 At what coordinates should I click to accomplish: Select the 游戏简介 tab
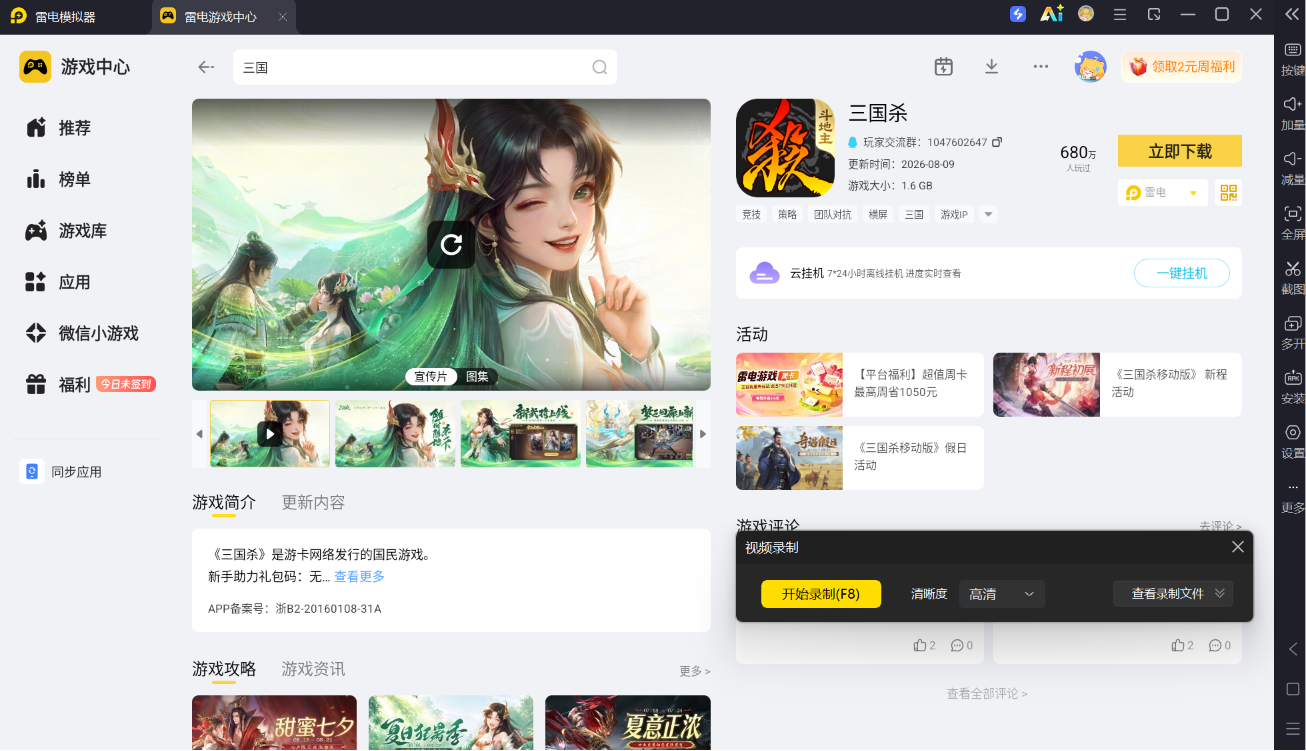(x=224, y=502)
